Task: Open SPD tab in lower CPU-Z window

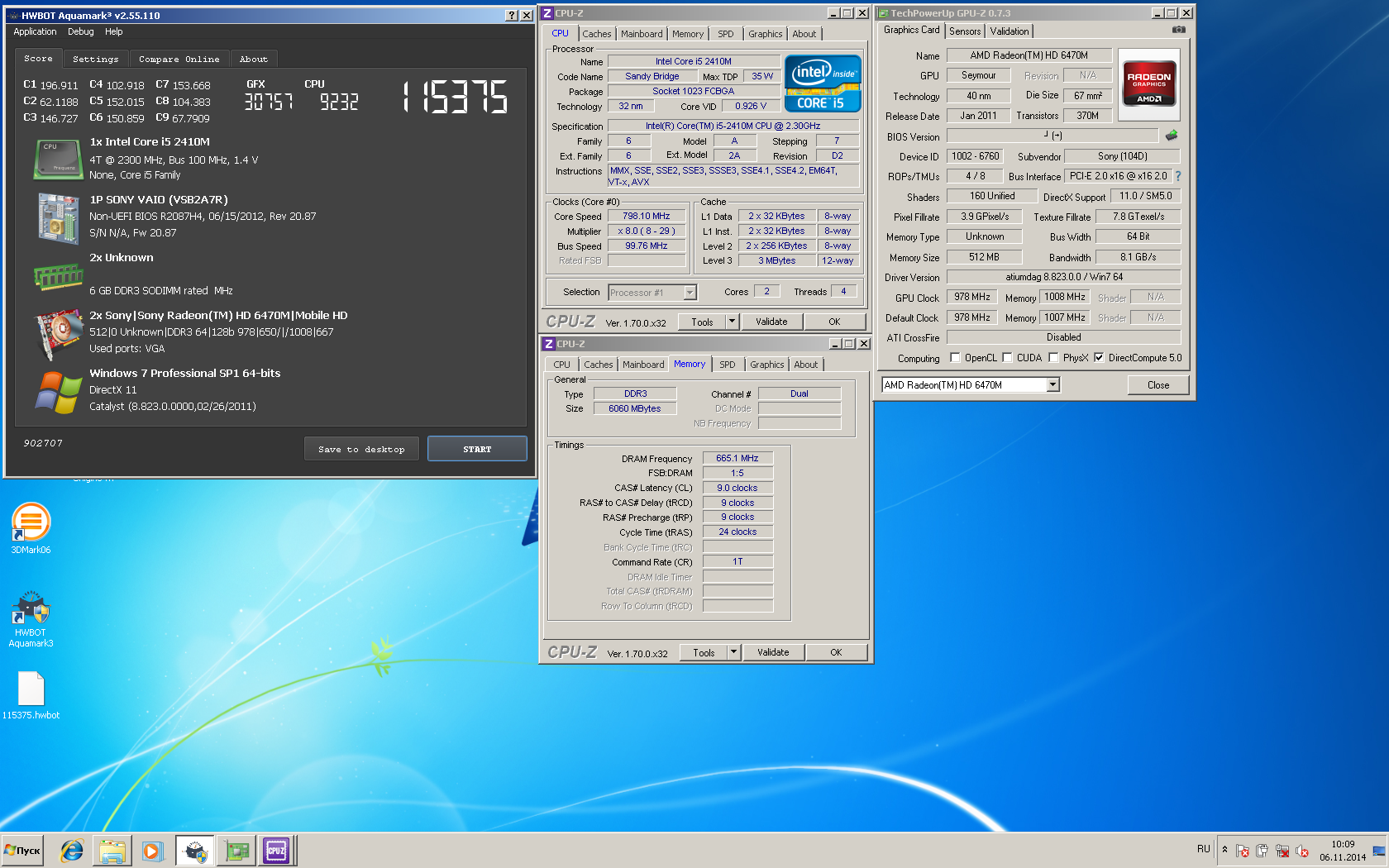Action: (x=727, y=365)
